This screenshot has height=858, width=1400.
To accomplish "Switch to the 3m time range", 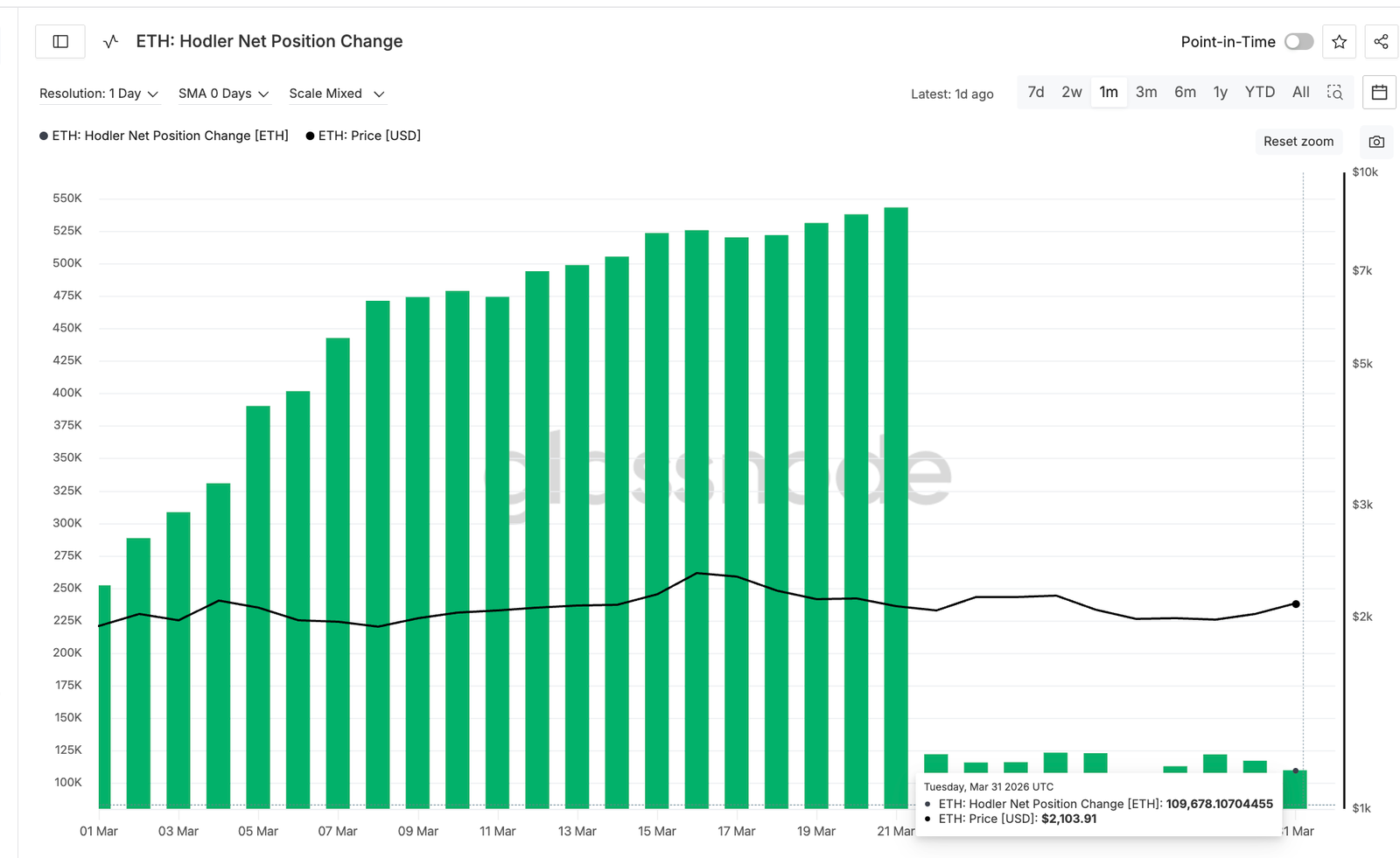I will (1146, 92).
